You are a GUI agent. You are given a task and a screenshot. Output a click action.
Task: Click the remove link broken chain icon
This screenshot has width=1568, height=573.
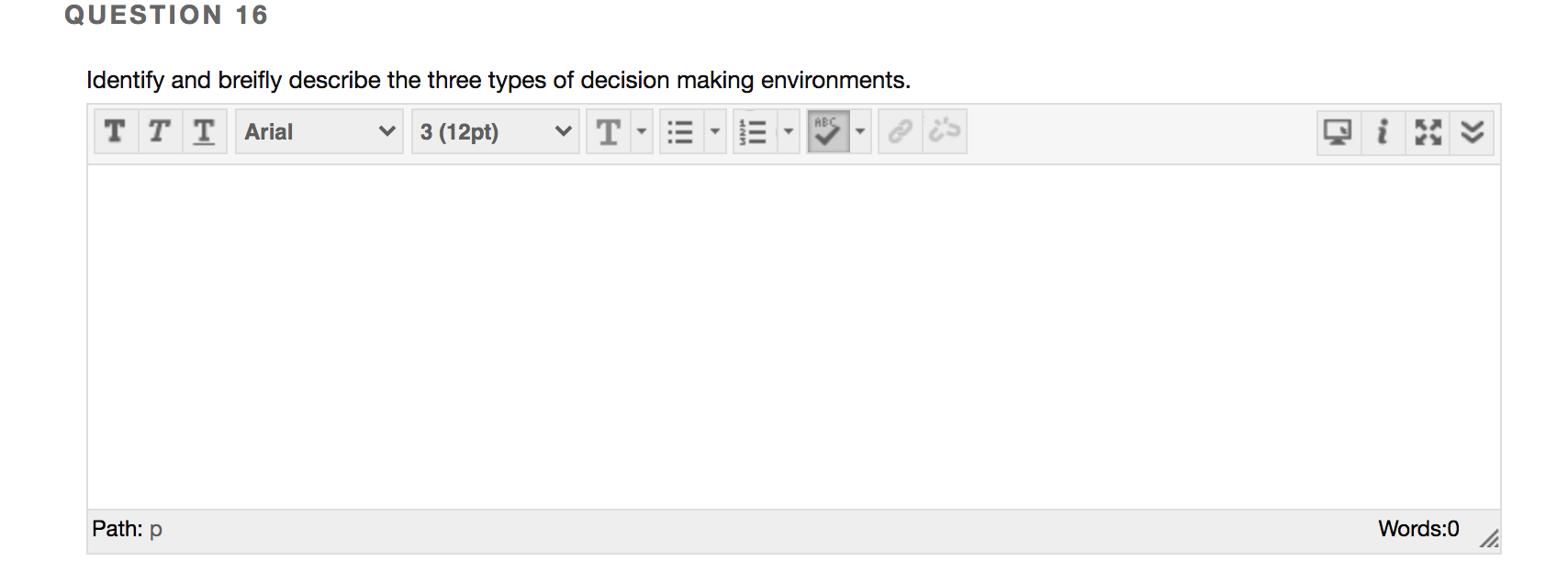945,131
